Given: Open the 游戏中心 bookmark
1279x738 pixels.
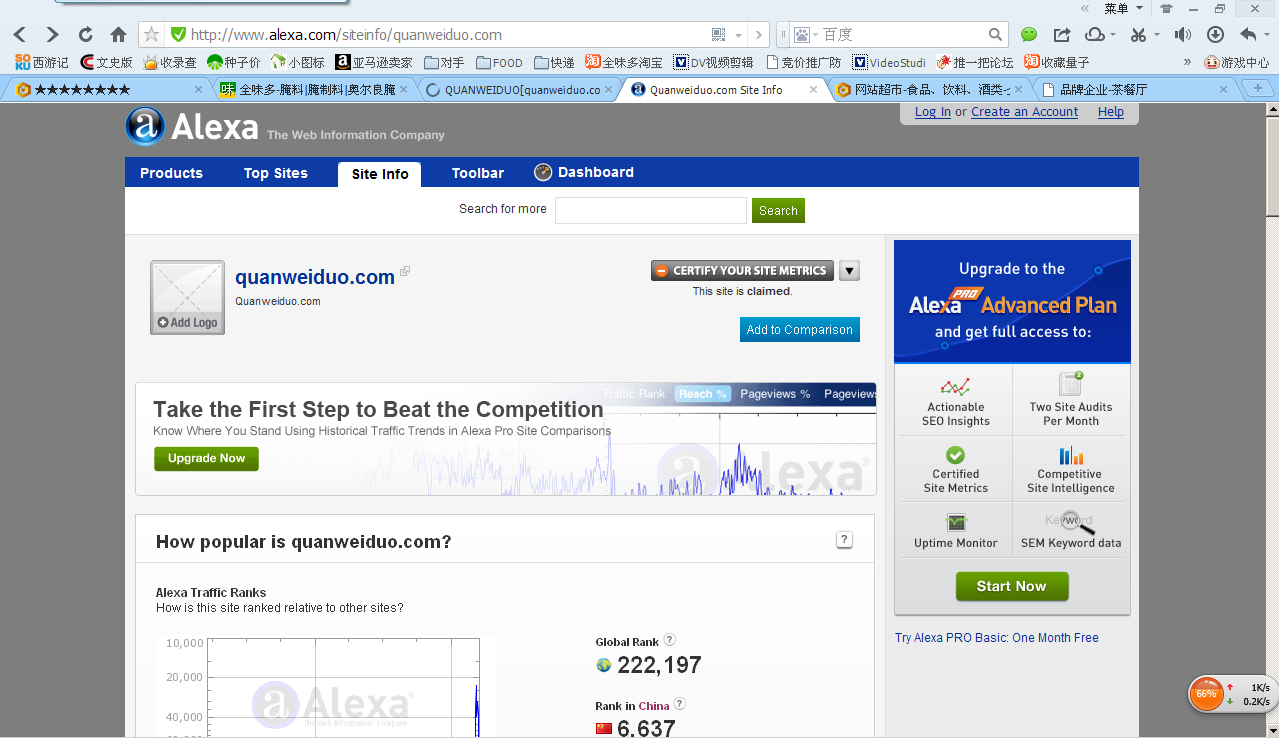Looking at the screenshot, I should (1237, 62).
